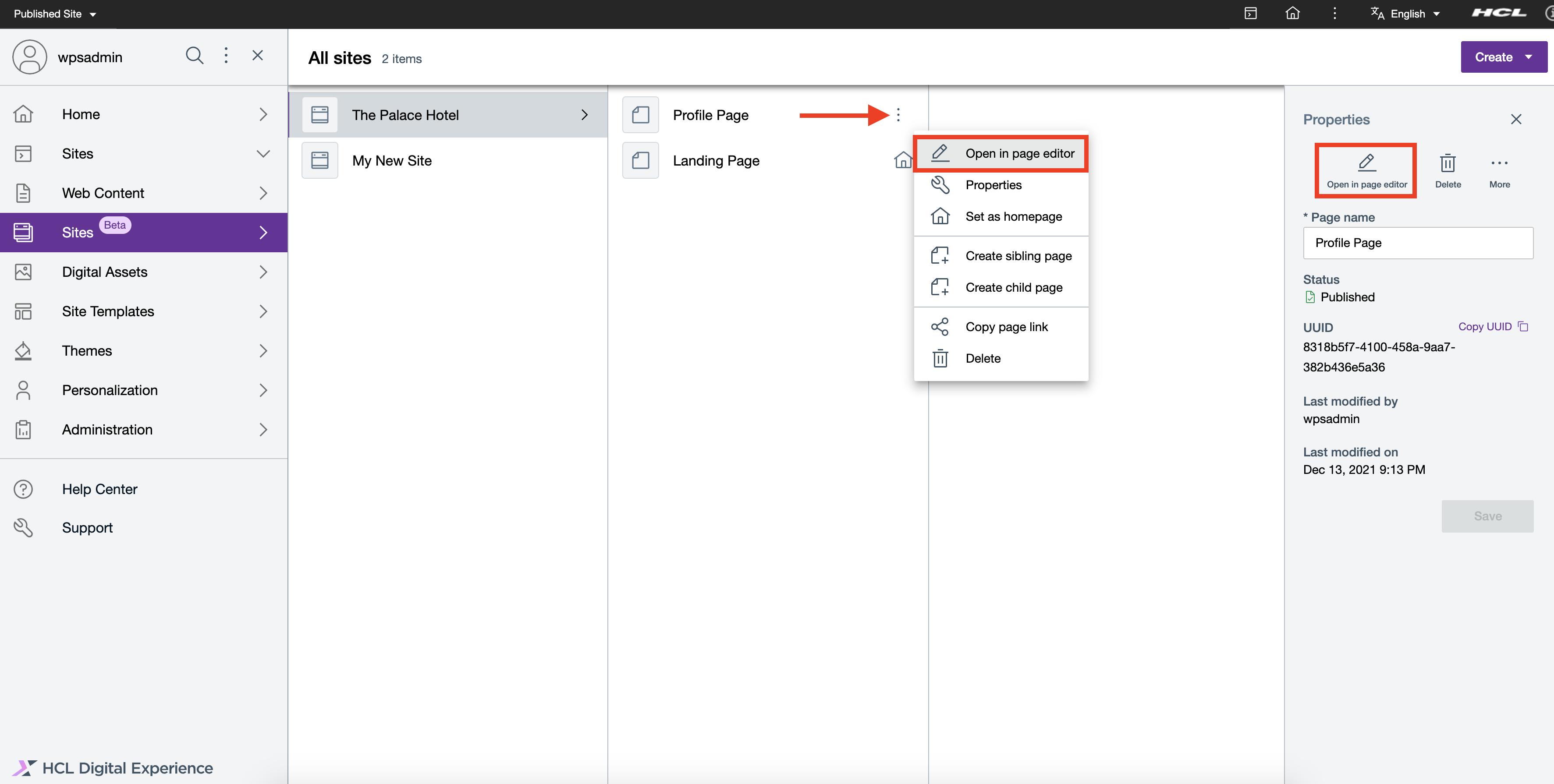Open the Administration section

coord(107,429)
